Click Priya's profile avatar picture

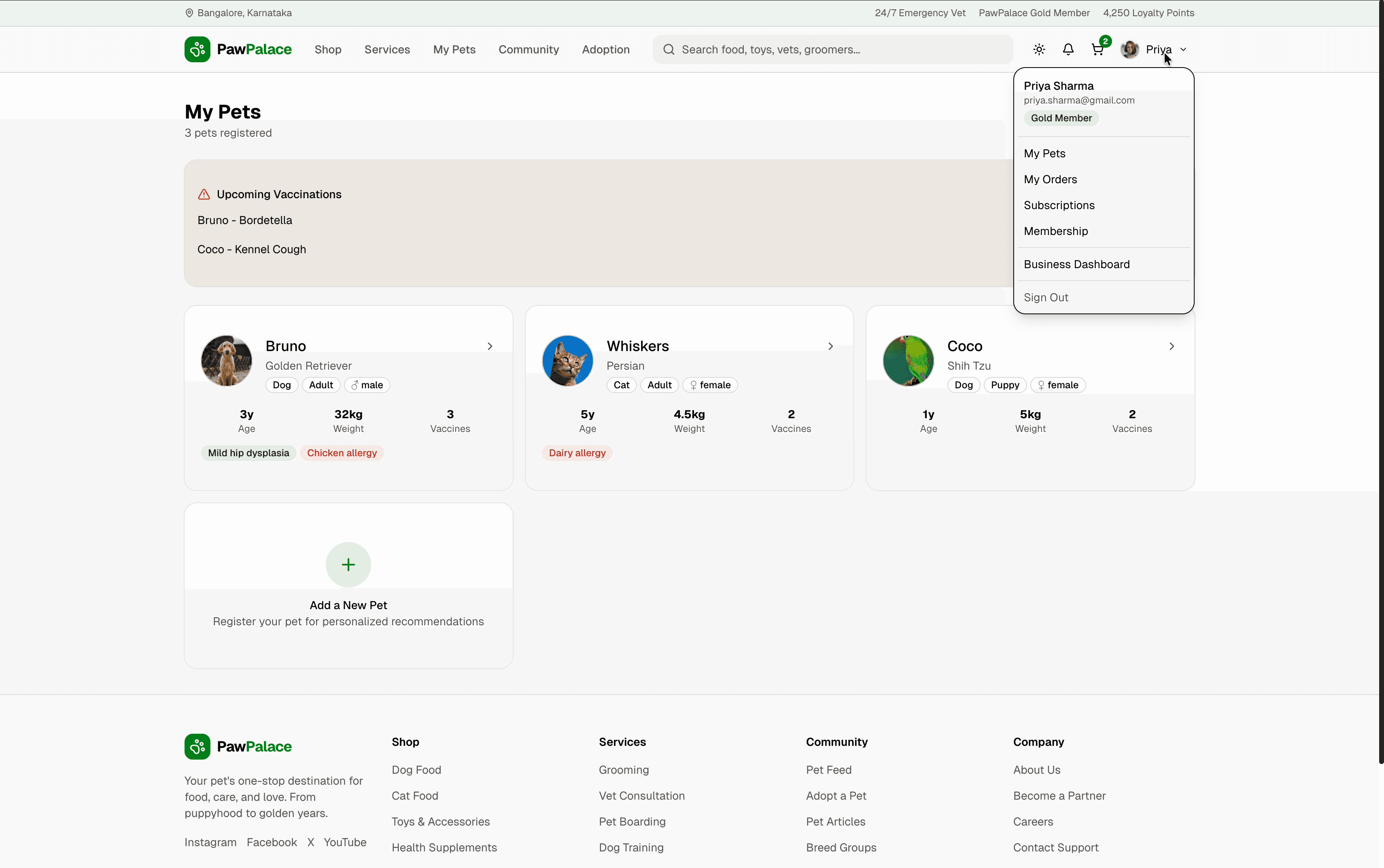[x=1129, y=49]
